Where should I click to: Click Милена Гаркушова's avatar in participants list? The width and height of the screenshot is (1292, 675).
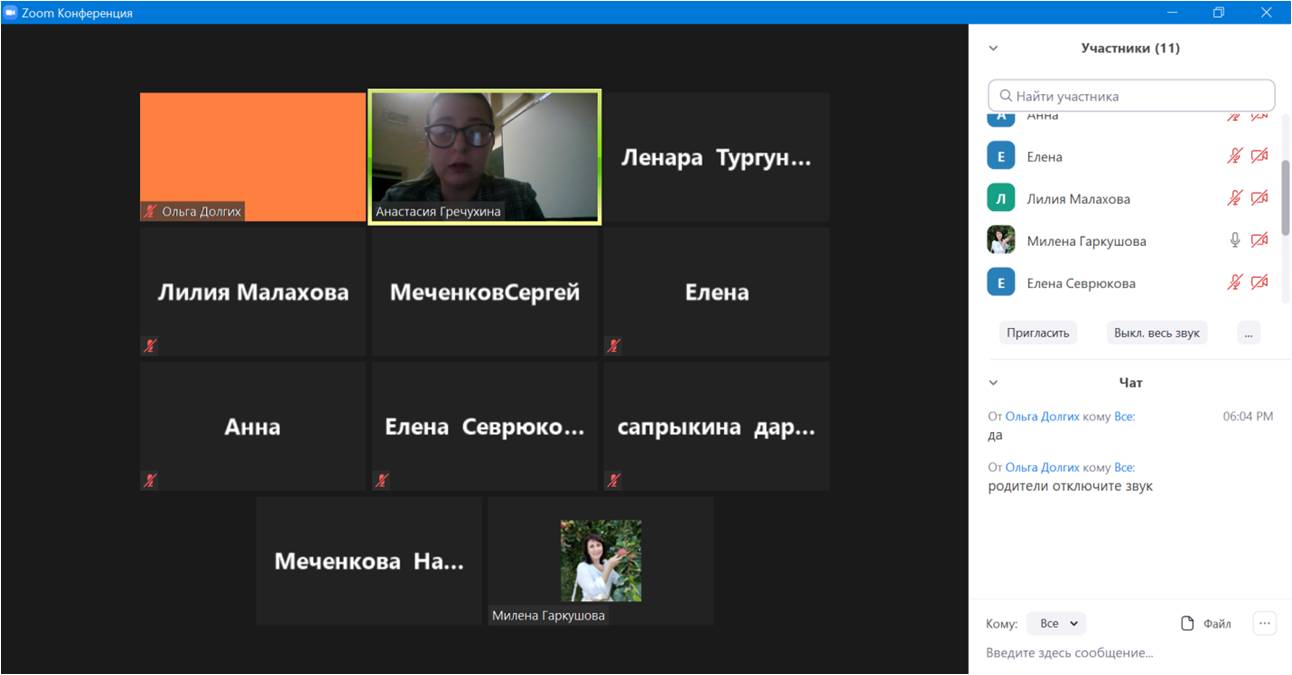(1001, 240)
